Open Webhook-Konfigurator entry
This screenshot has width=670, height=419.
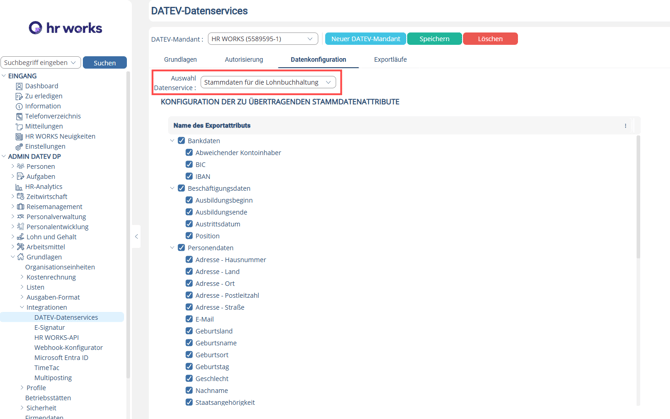[x=68, y=348]
